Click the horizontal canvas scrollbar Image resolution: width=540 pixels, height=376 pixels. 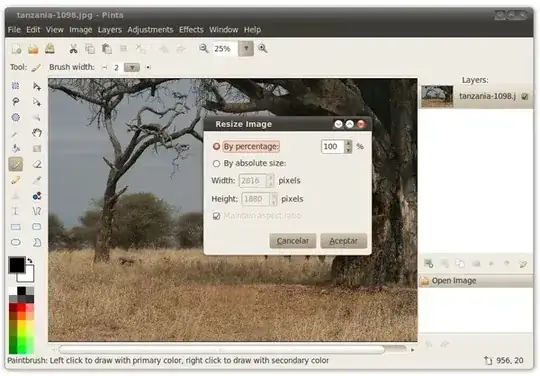[222, 350]
